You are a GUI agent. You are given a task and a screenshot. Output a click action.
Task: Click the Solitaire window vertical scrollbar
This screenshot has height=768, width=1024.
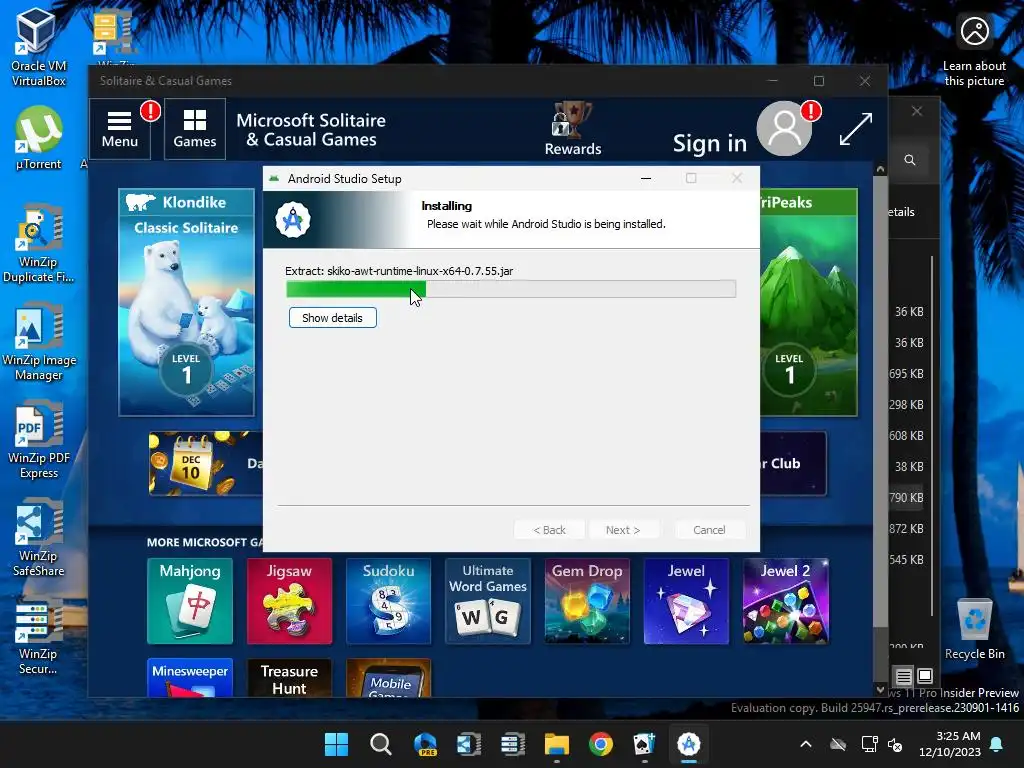point(880,400)
